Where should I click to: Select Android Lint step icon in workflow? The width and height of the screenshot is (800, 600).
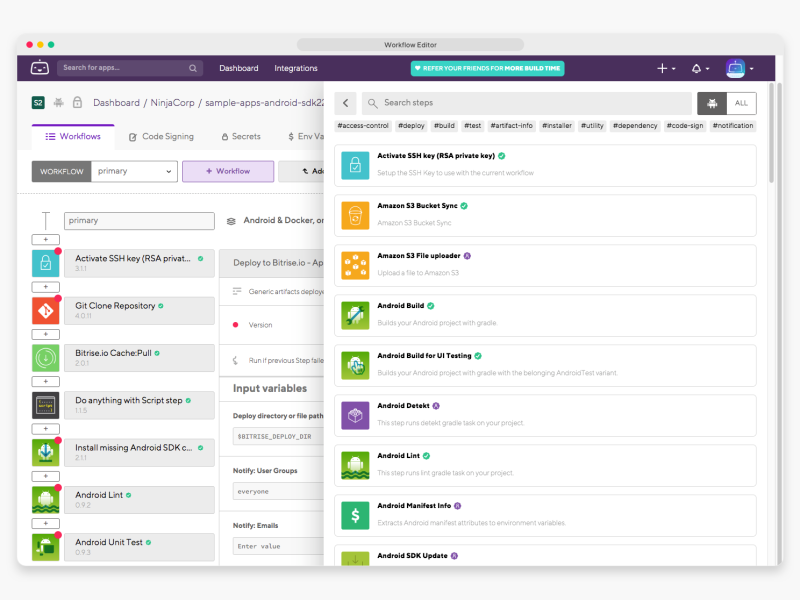45,499
